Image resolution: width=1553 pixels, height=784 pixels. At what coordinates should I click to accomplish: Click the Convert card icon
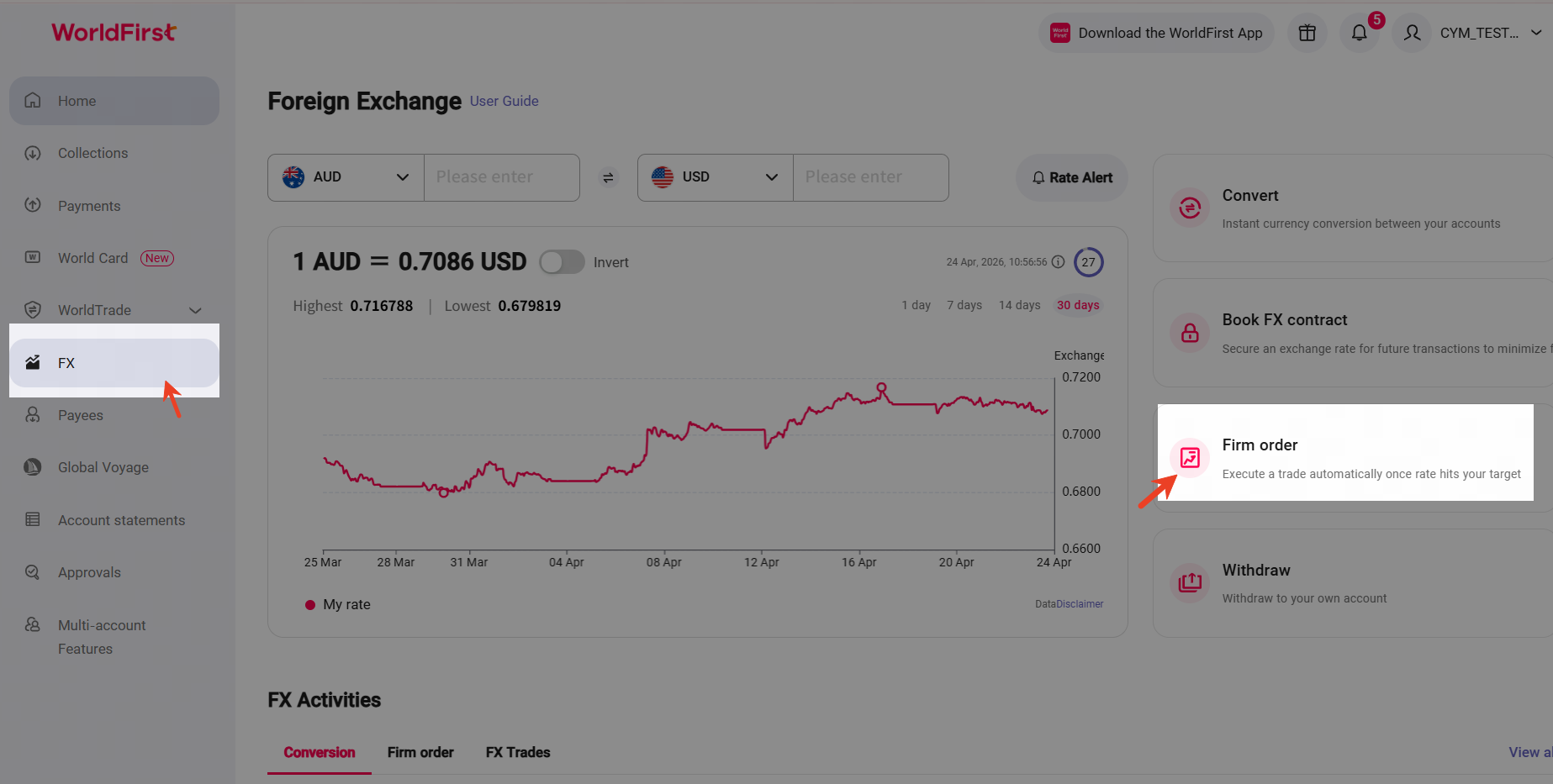coord(1190,208)
